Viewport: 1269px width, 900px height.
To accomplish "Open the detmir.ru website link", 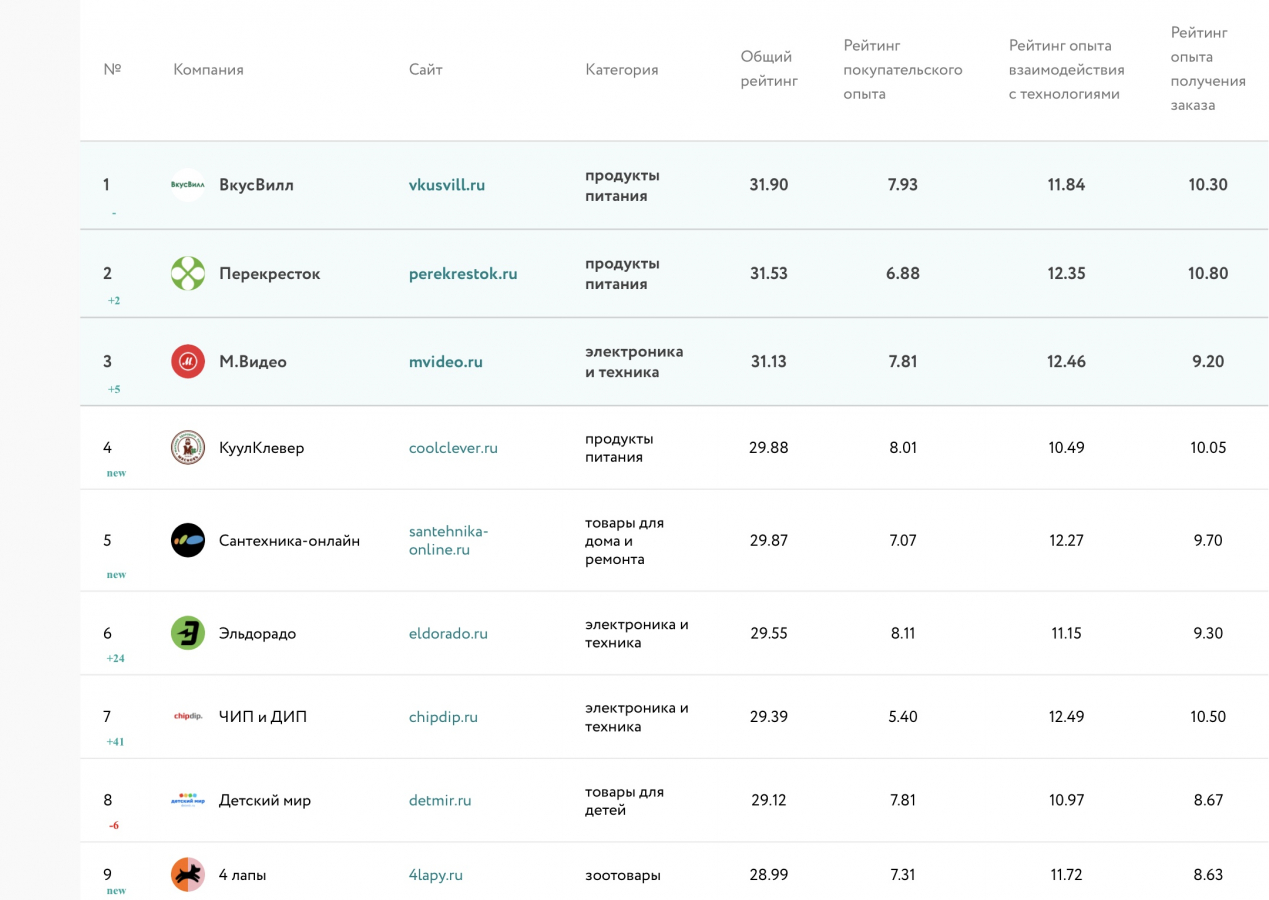I will coord(440,800).
